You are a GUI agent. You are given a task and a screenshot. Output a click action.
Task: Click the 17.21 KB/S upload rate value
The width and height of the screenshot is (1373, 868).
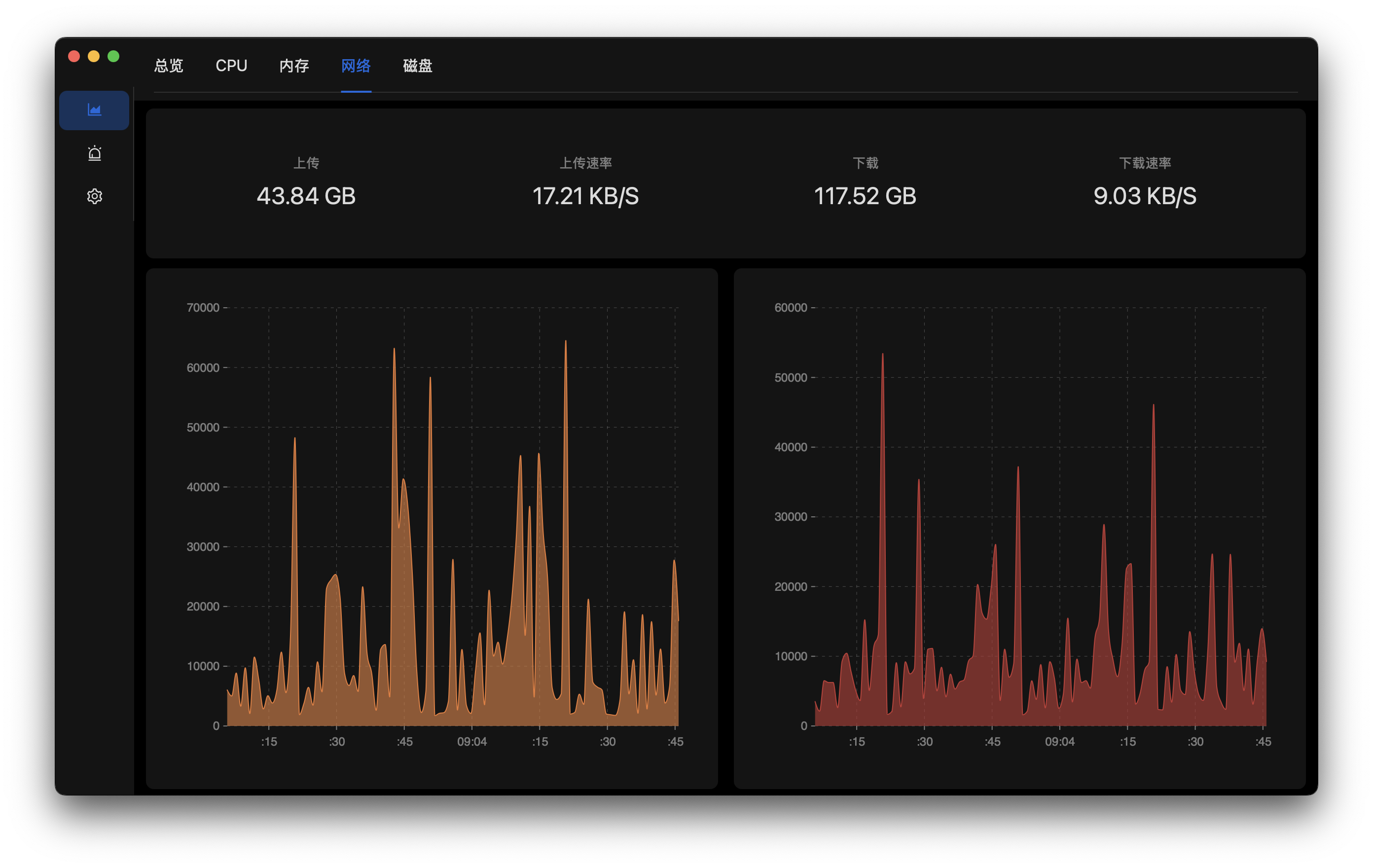pyautogui.click(x=585, y=196)
